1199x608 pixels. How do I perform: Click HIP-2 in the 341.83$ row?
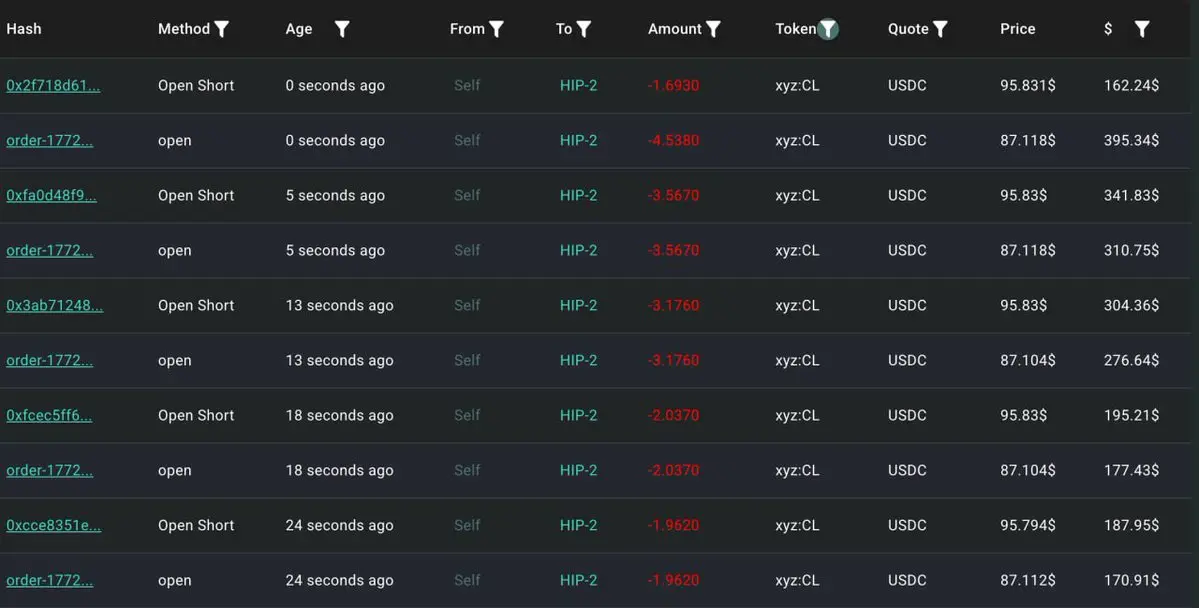(578, 196)
